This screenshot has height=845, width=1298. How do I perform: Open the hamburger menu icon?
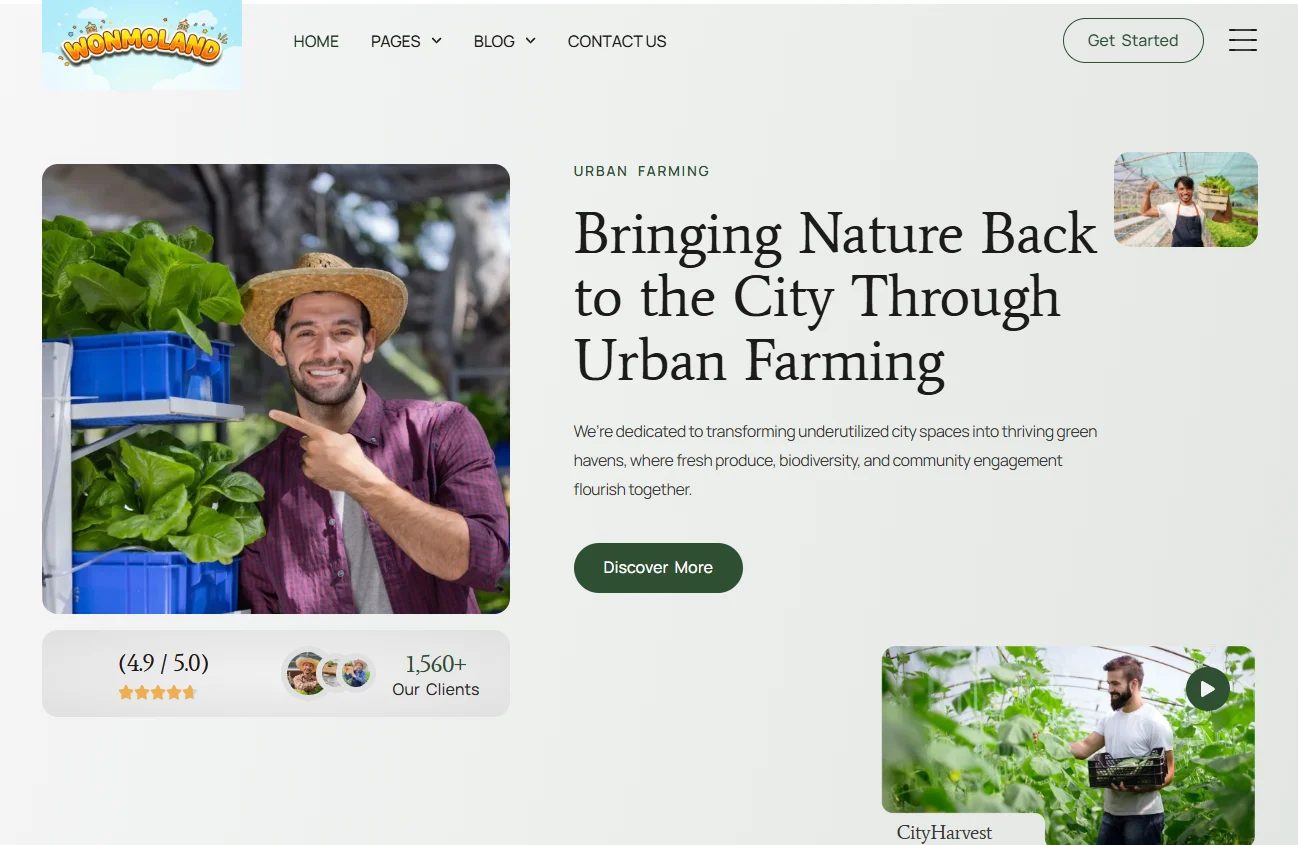1243,40
